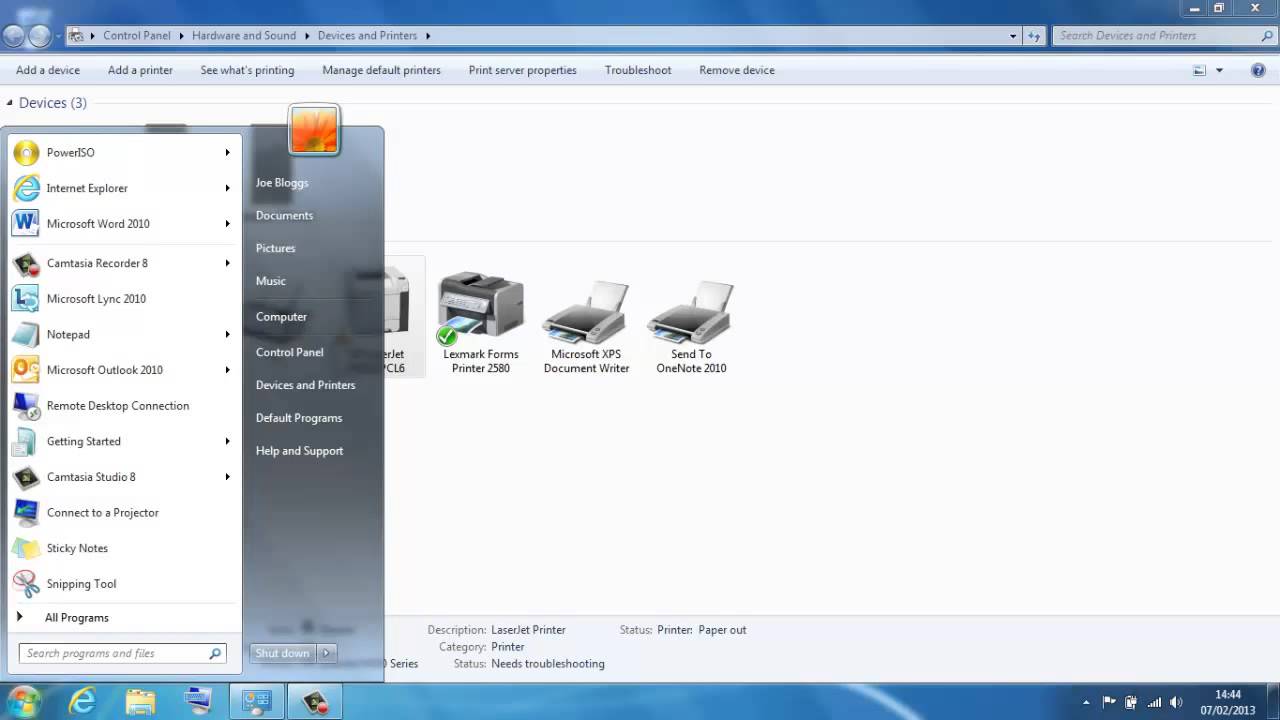Viewport: 1280px width, 720px height.
Task: Open Manage default printers
Action: (381, 70)
